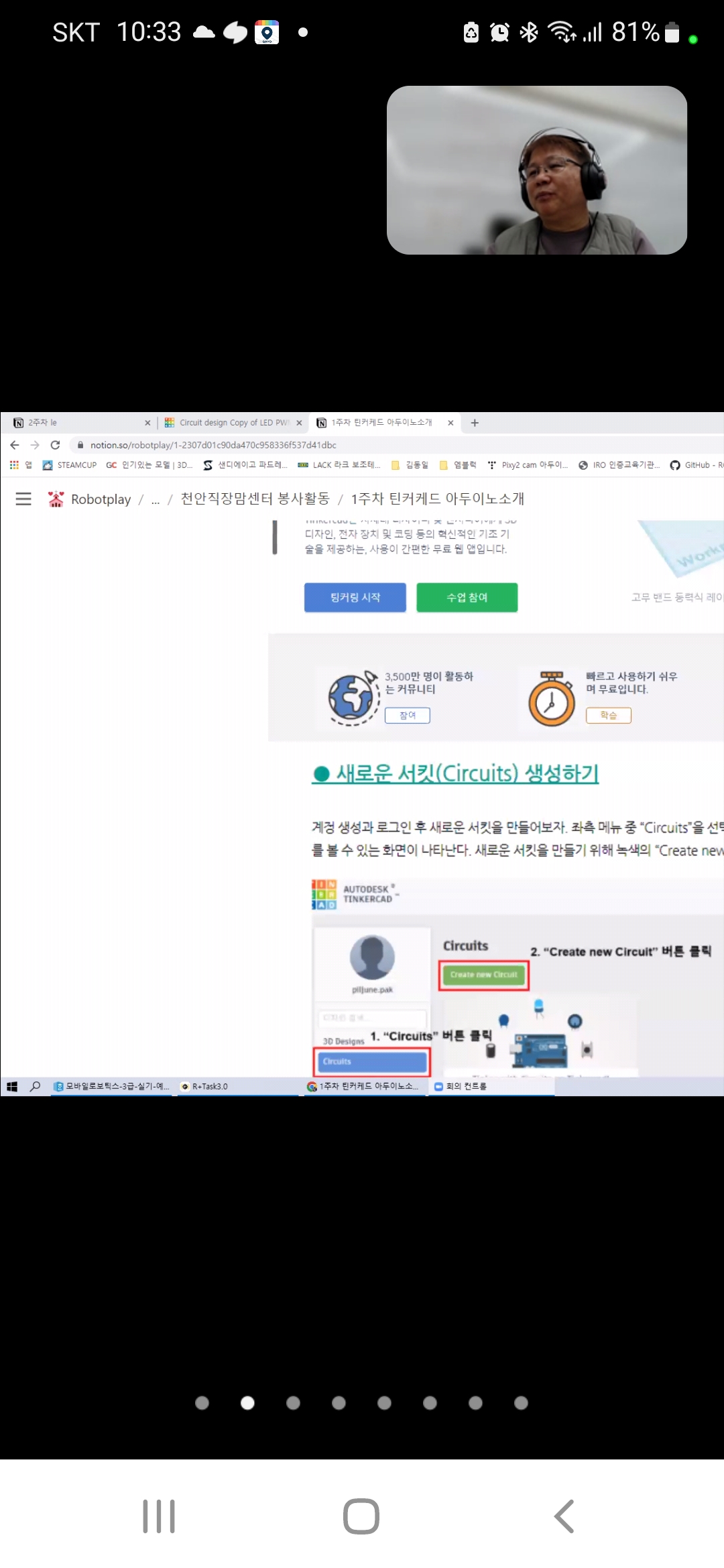This screenshot has height=1568, width=724.
Task: Click the browser back arrow
Action: pyautogui.click(x=15, y=445)
